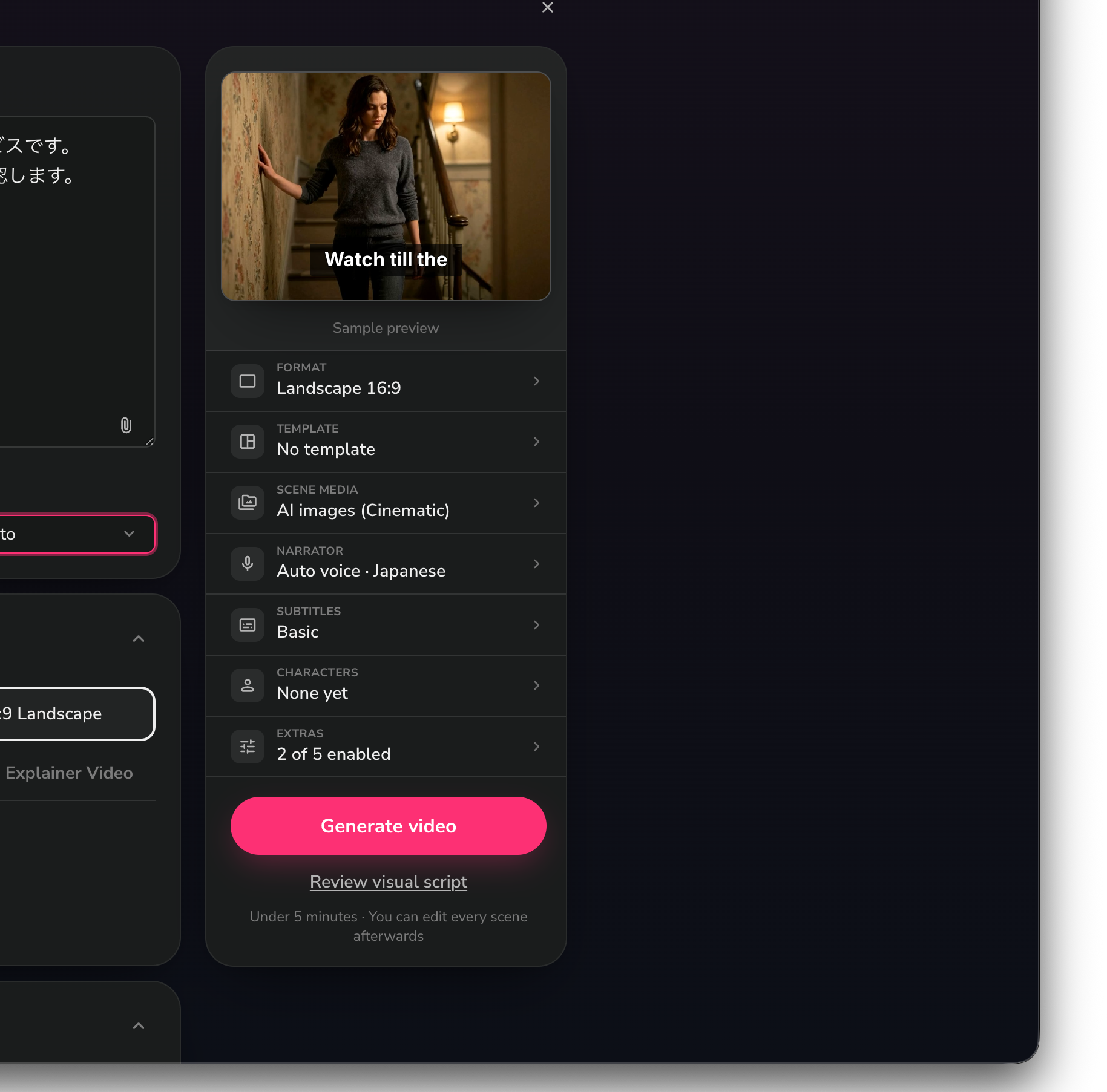Click Auto voice · Japanese value
Image resolution: width=1107 pixels, height=1092 pixels.
pyautogui.click(x=361, y=571)
